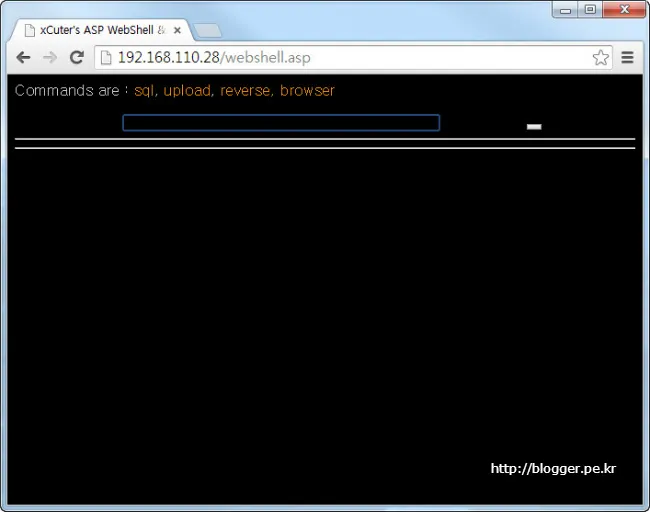Go back with the browser back arrow
The width and height of the screenshot is (650, 512).
coord(23,57)
